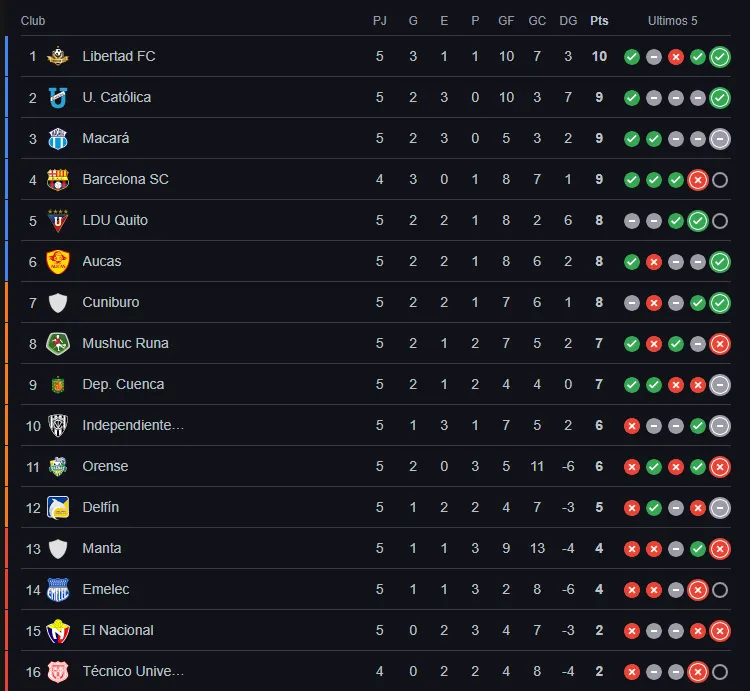The image size is (750, 691).
Task: Click the Emelec club crest
Action: [x=58, y=589]
